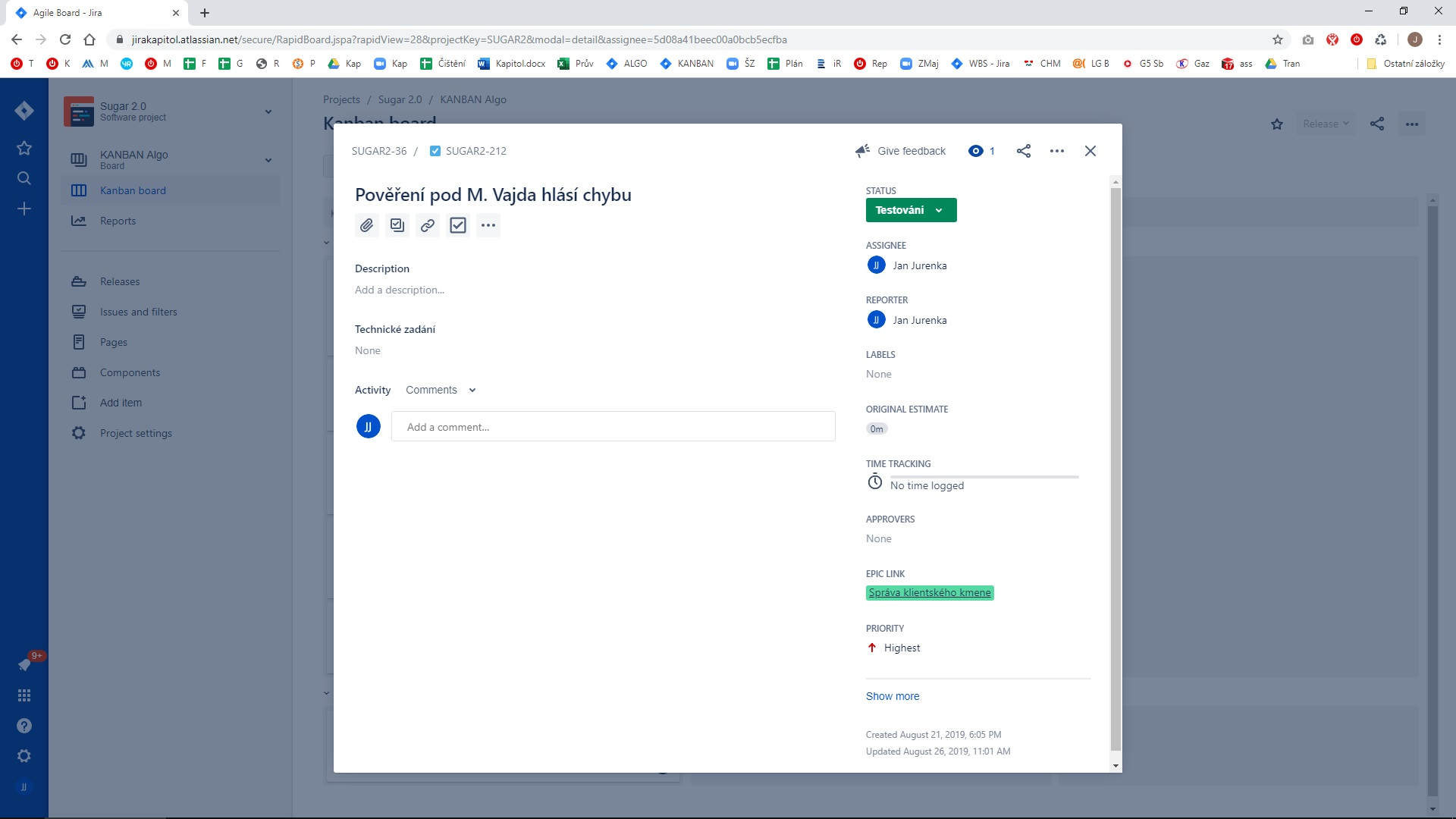This screenshot has width=1456, height=819.
Task: Click the Sugar 2.0 breadcrumb link
Action: pos(400,99)
